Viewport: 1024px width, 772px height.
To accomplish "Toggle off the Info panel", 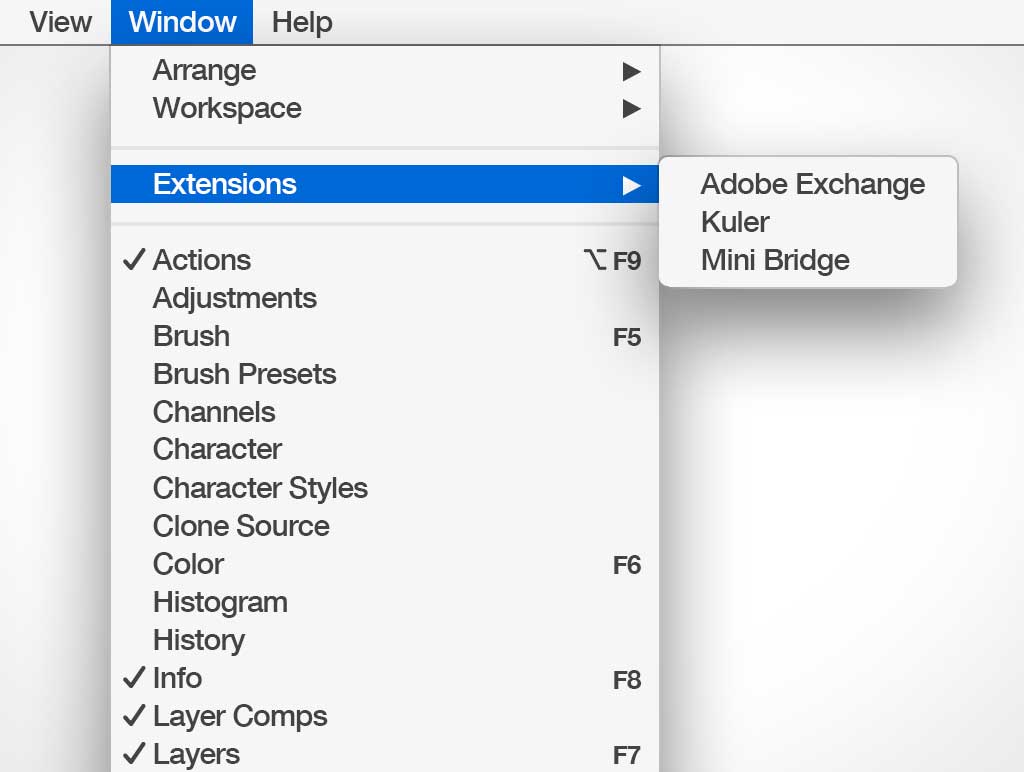I will coord(177,679).
